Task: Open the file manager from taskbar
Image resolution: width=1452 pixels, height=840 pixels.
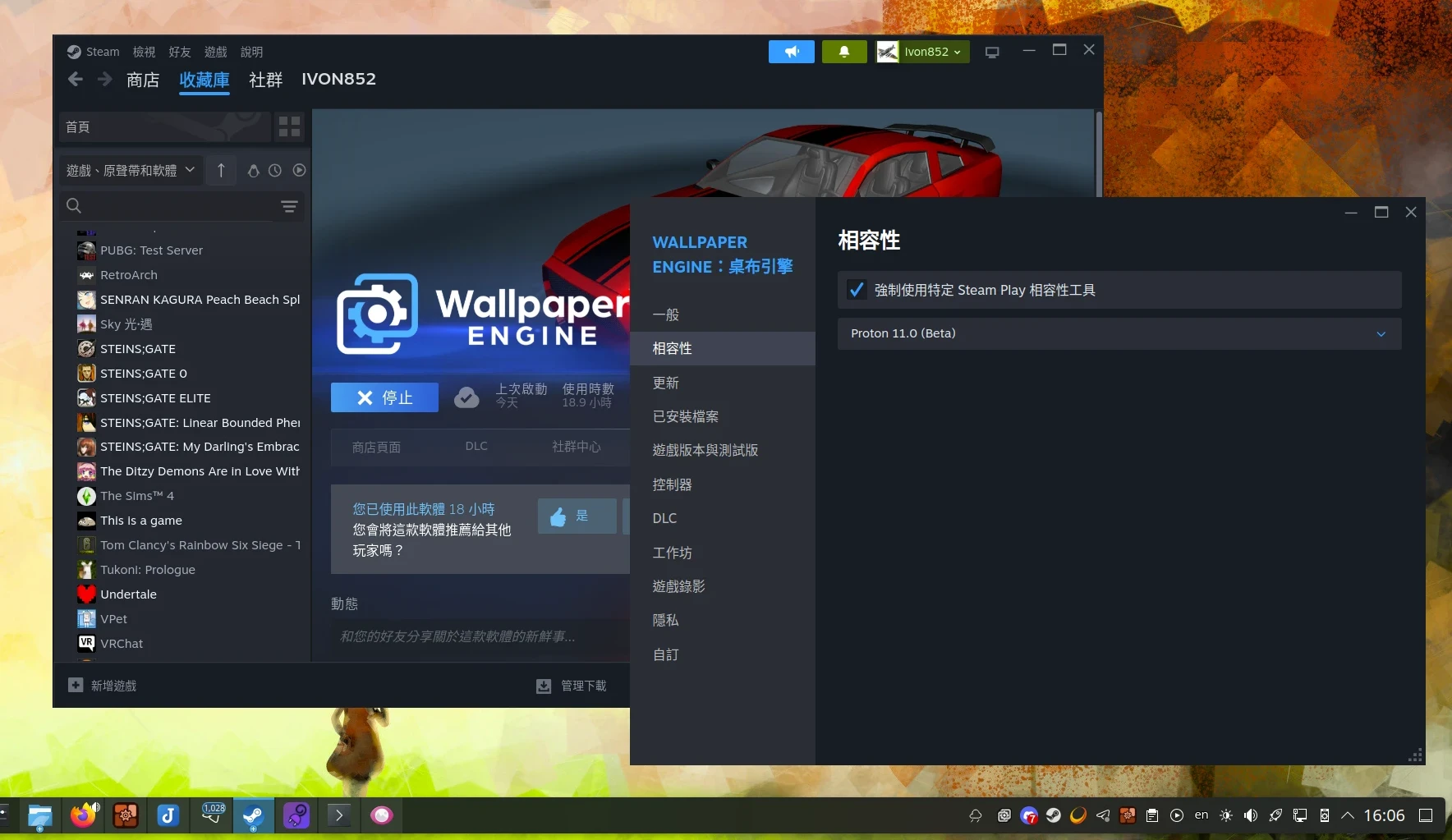Action: [40, 815]
